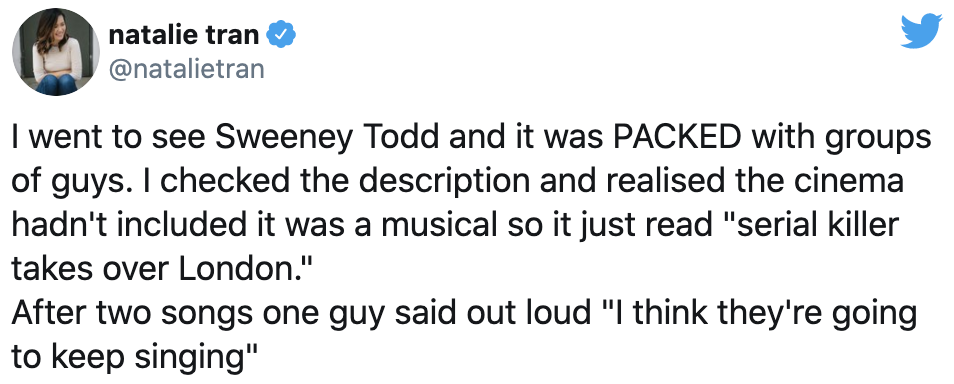Click the Twitter bird logo

click(921, 31)
